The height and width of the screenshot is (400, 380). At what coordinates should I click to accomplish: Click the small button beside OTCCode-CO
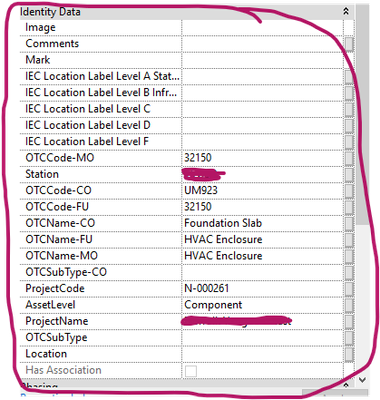click(349, 191)
